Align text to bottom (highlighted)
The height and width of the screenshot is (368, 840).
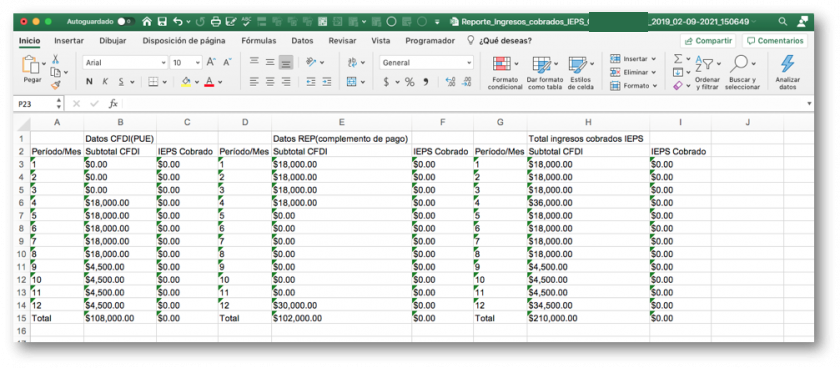(286, 63)
